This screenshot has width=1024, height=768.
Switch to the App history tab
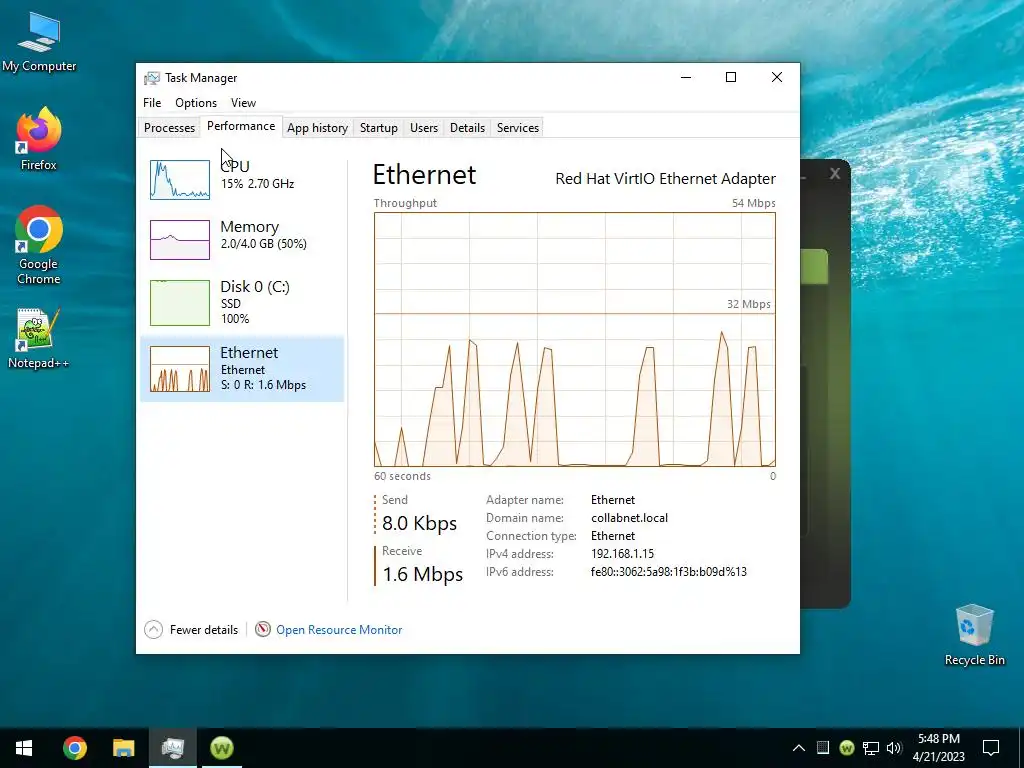tap(317, 128)
